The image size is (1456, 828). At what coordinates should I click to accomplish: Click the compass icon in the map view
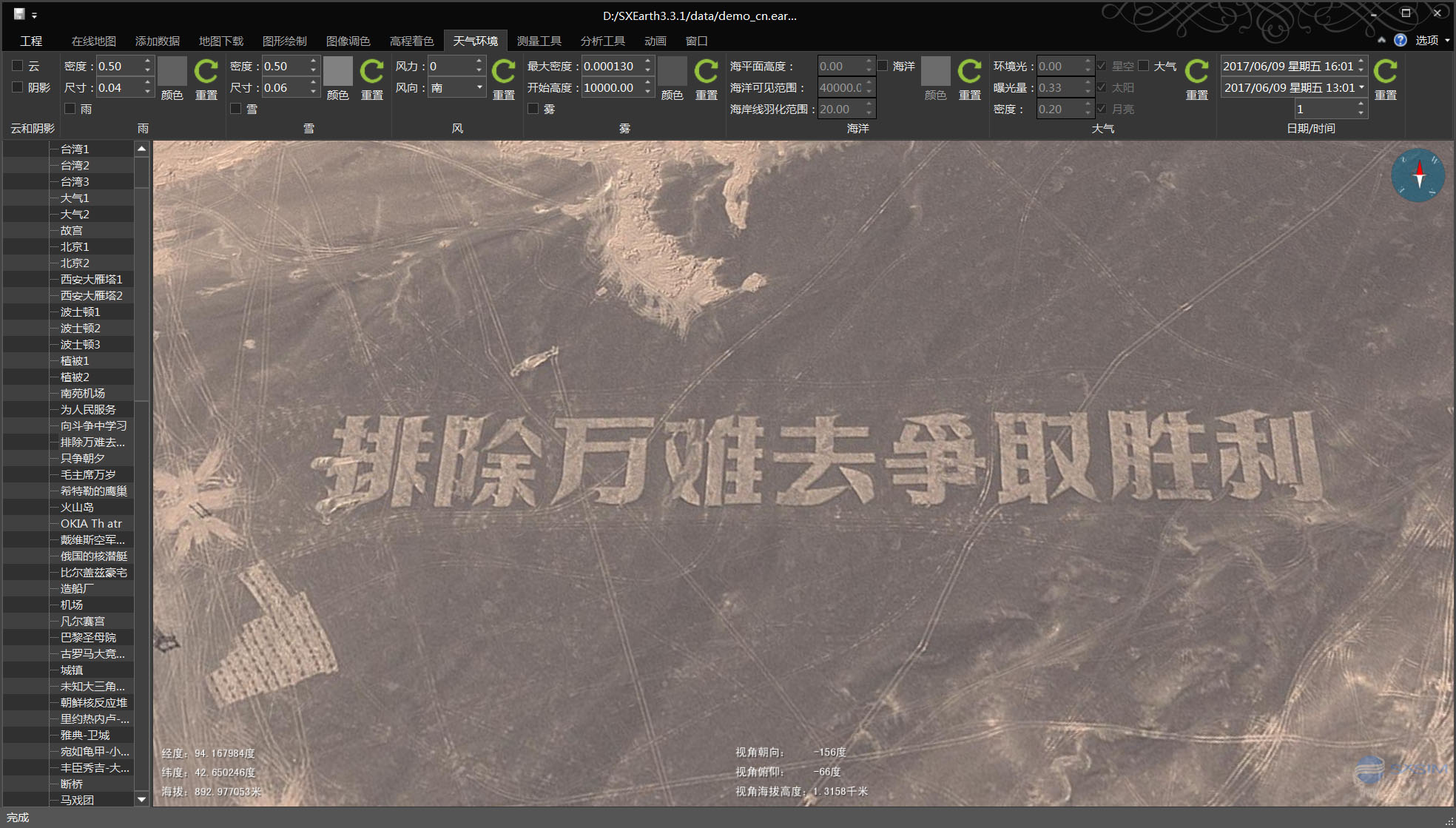tap(1418, 175)
